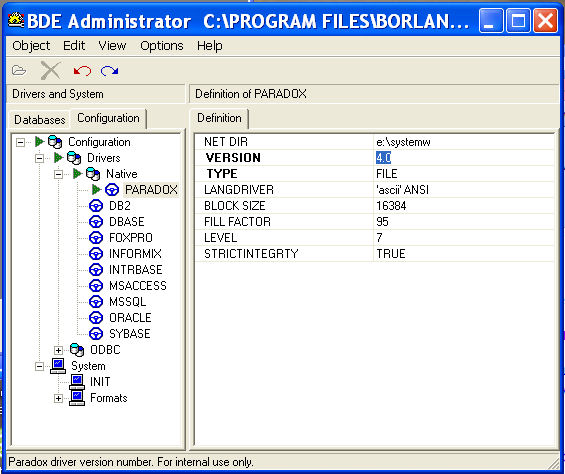The image size is (565, 474).
Task: Click the Drivers node database icon
Action: [x=74, y=158]
